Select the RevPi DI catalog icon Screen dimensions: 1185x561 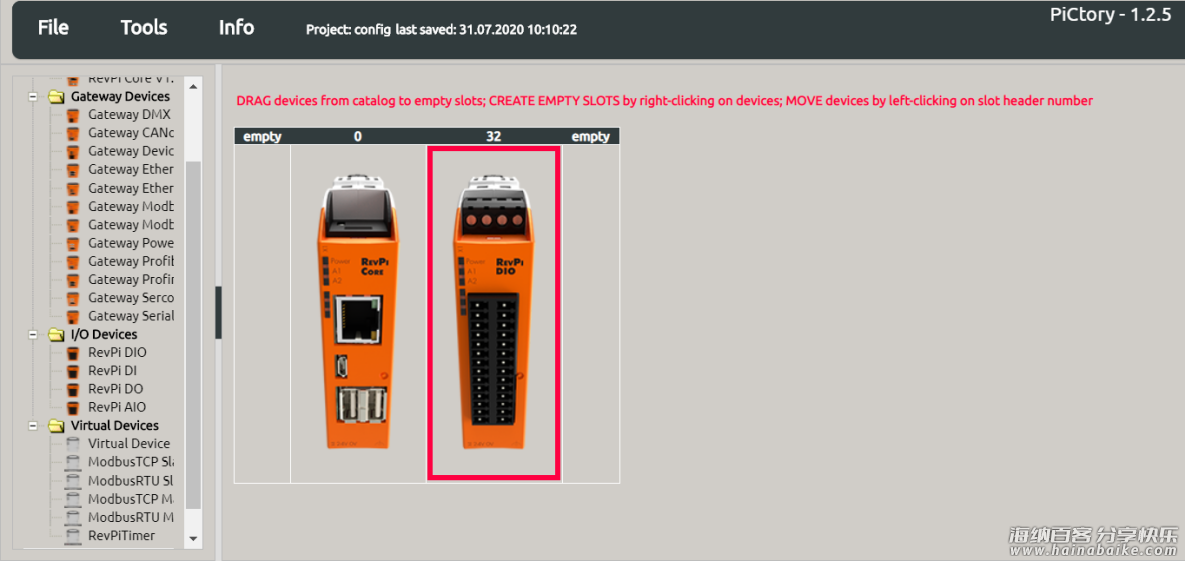73,370
